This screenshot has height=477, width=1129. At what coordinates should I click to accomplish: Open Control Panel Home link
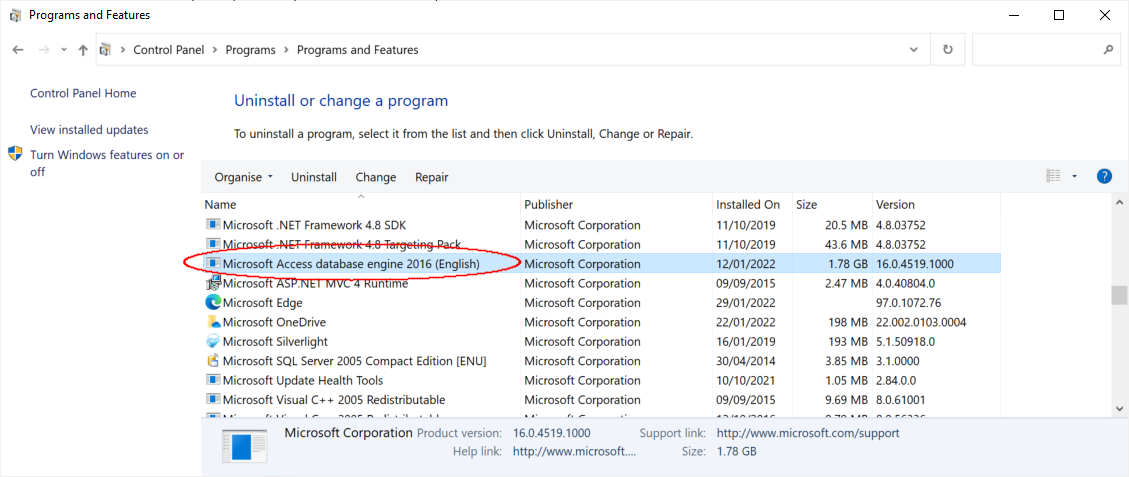[83, 93]
